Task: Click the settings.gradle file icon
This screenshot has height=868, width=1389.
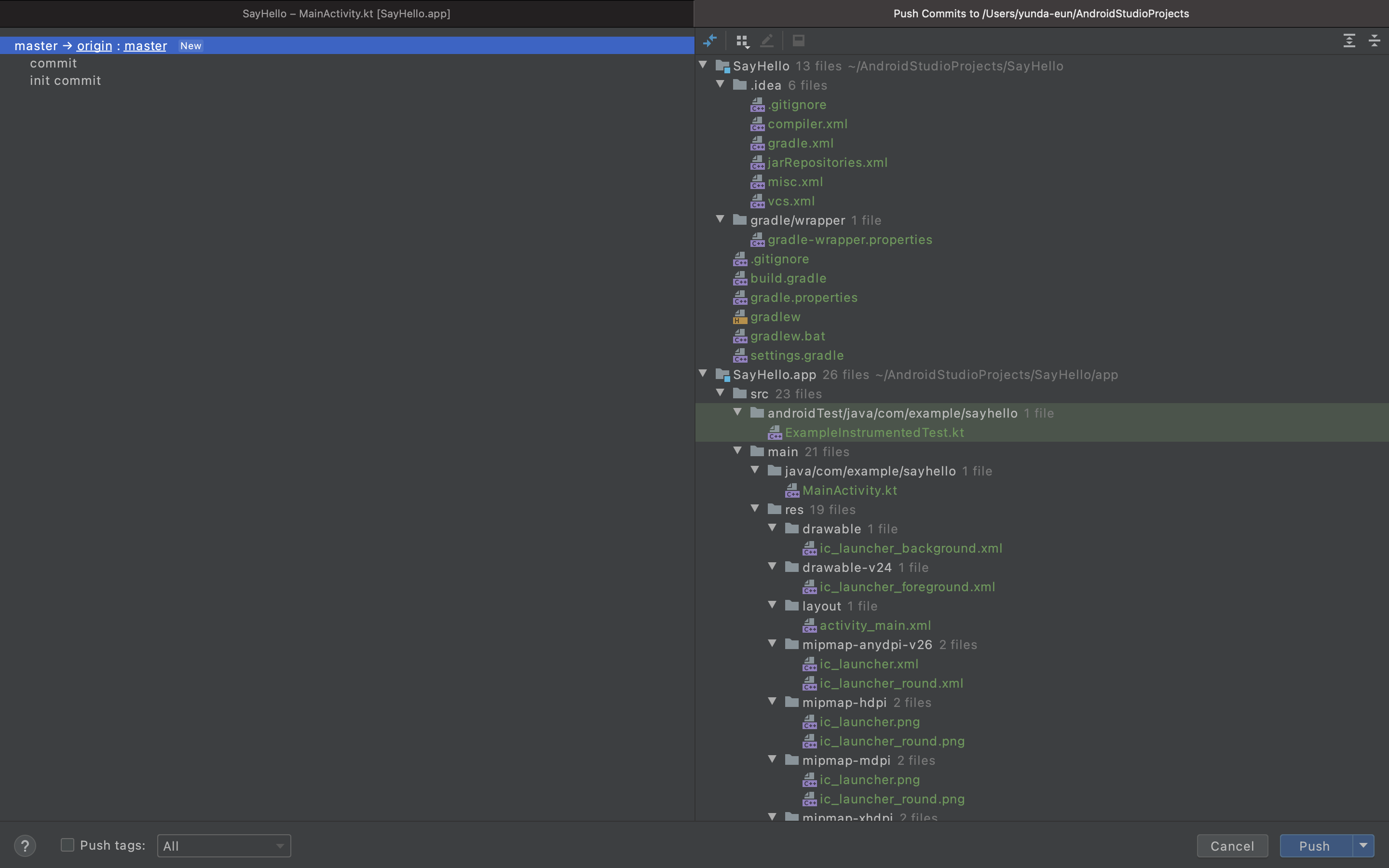Action: point(740,355)
